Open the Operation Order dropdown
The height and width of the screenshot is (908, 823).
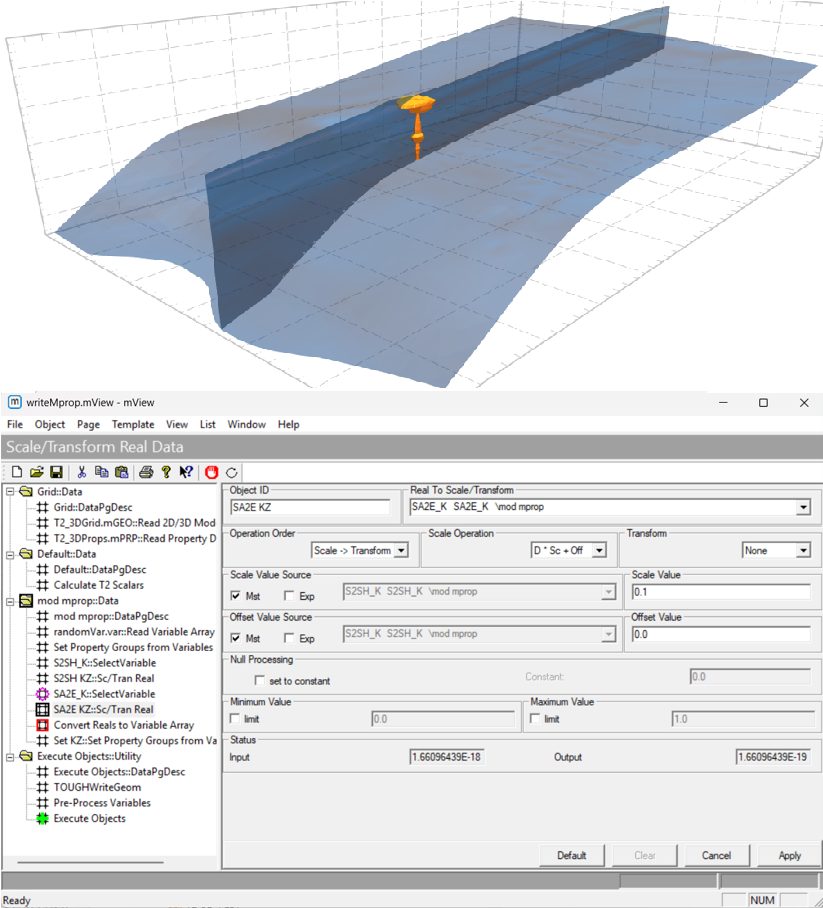pyautogui.click(x=401, y=550)
